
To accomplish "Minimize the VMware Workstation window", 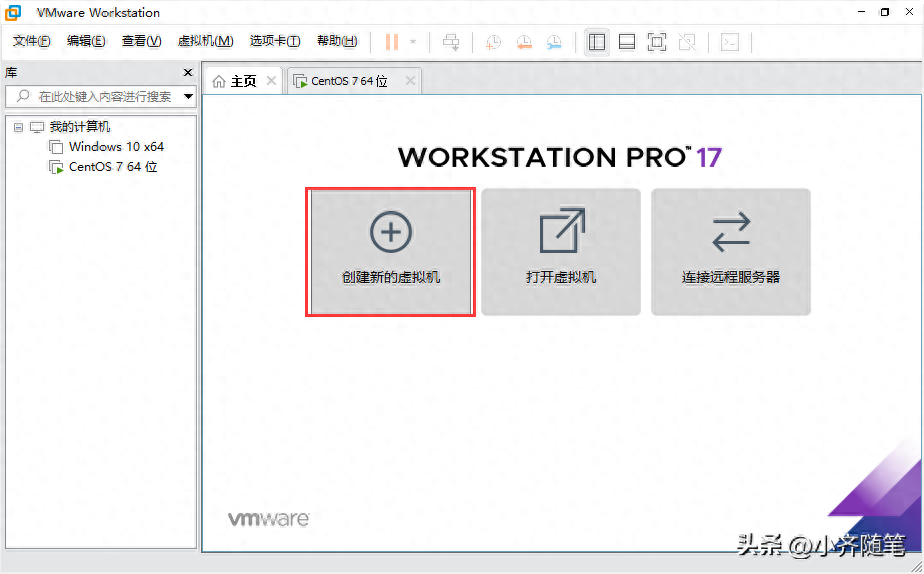I will pyautogui.click(x=860, y=12).
